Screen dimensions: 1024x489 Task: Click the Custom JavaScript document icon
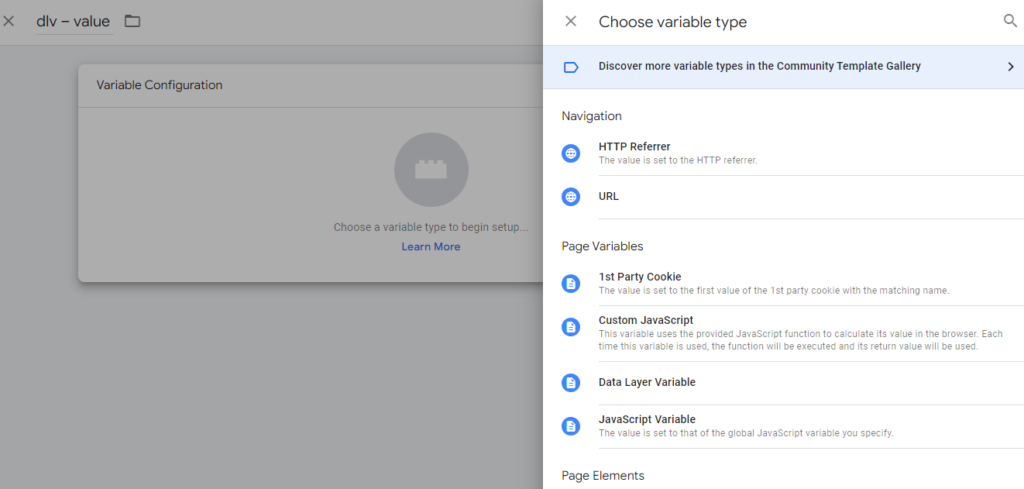(571, 327)
